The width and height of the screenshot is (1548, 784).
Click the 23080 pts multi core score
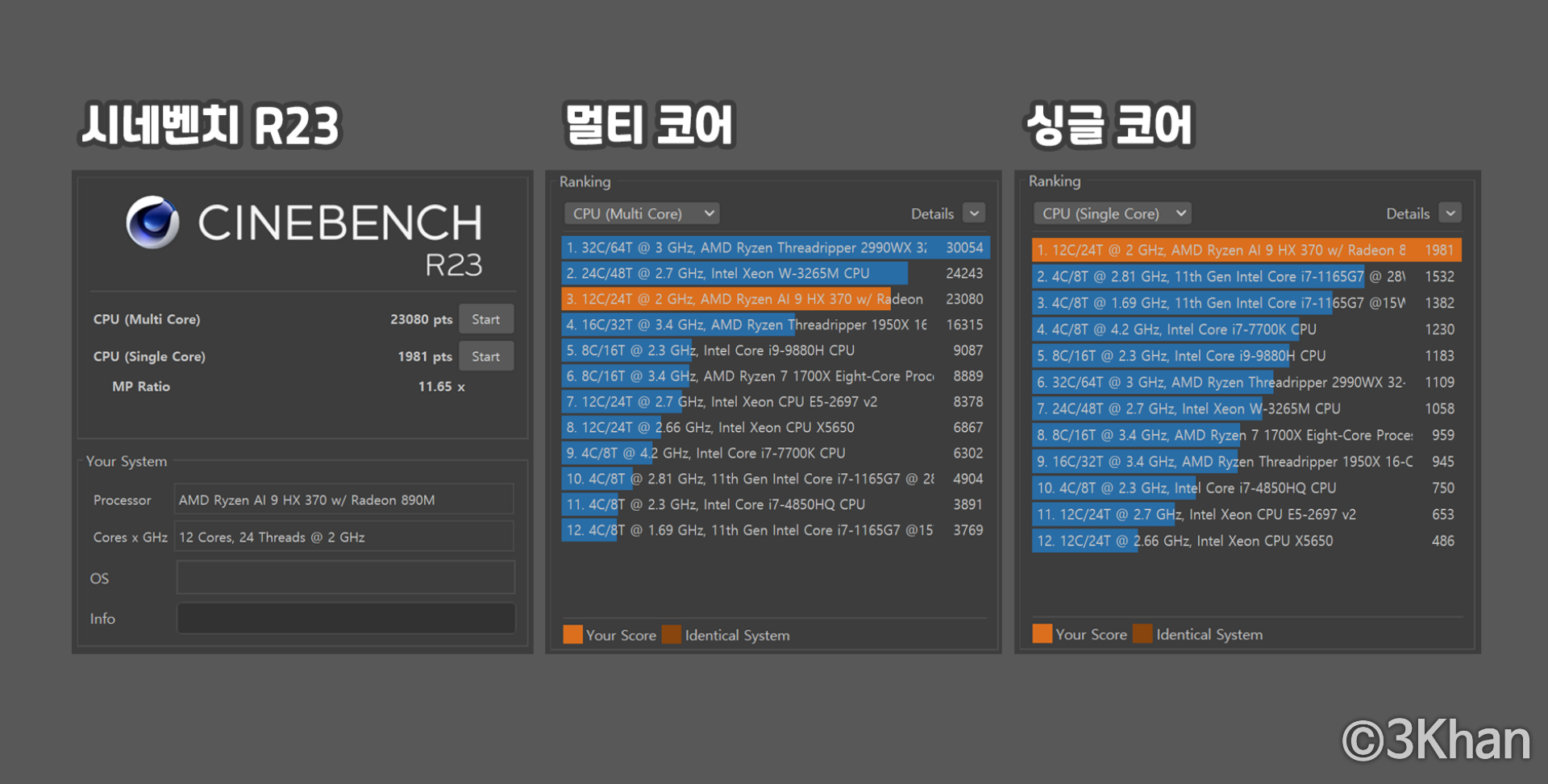tap(421, 319)
